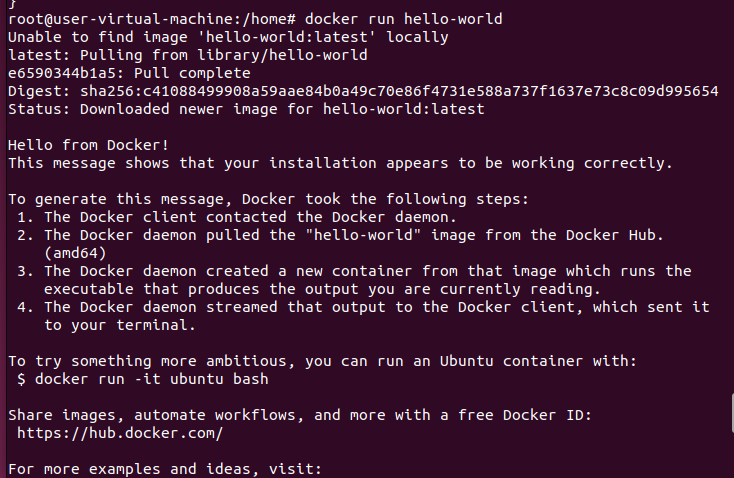Viewport: 734px width, 478px height.
Task: Click 'Unable to find image' message line
Action: pyautogui.click(x=228, y=37)
